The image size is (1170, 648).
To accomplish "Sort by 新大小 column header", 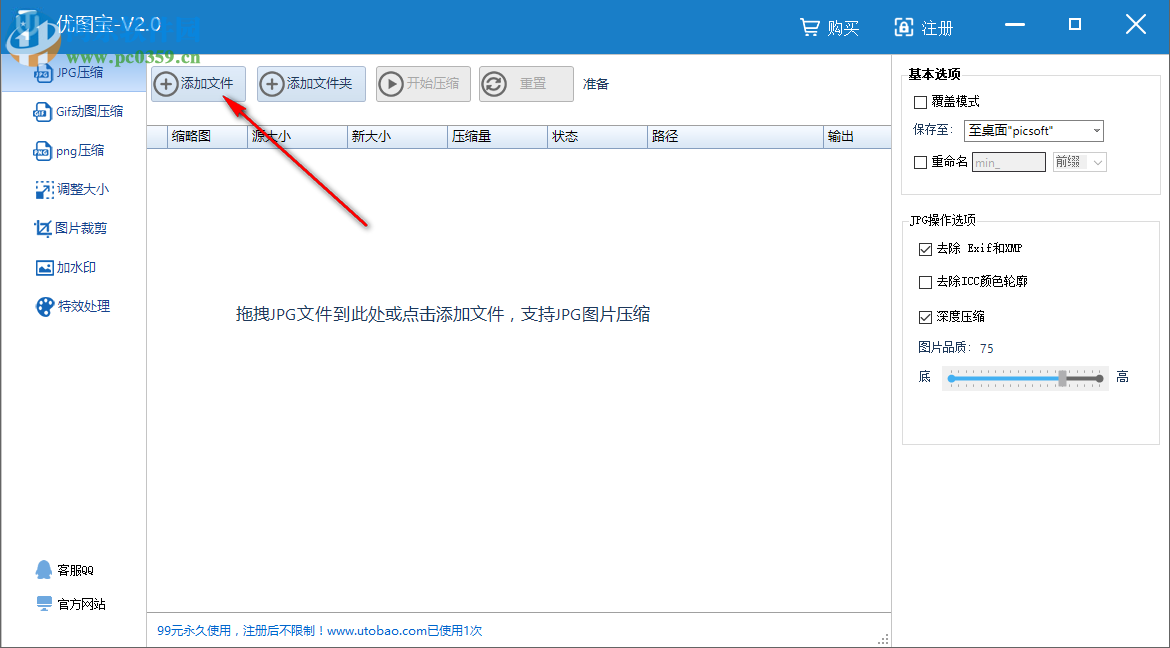I will pyautogui.click(x=397, y=137).
